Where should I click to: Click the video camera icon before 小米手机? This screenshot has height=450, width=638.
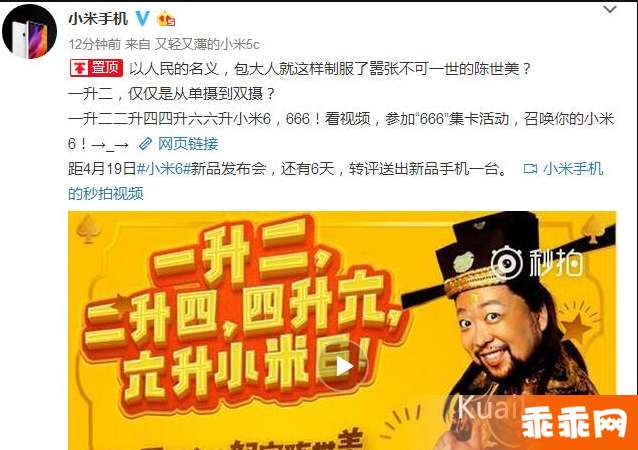coord(530,168)
